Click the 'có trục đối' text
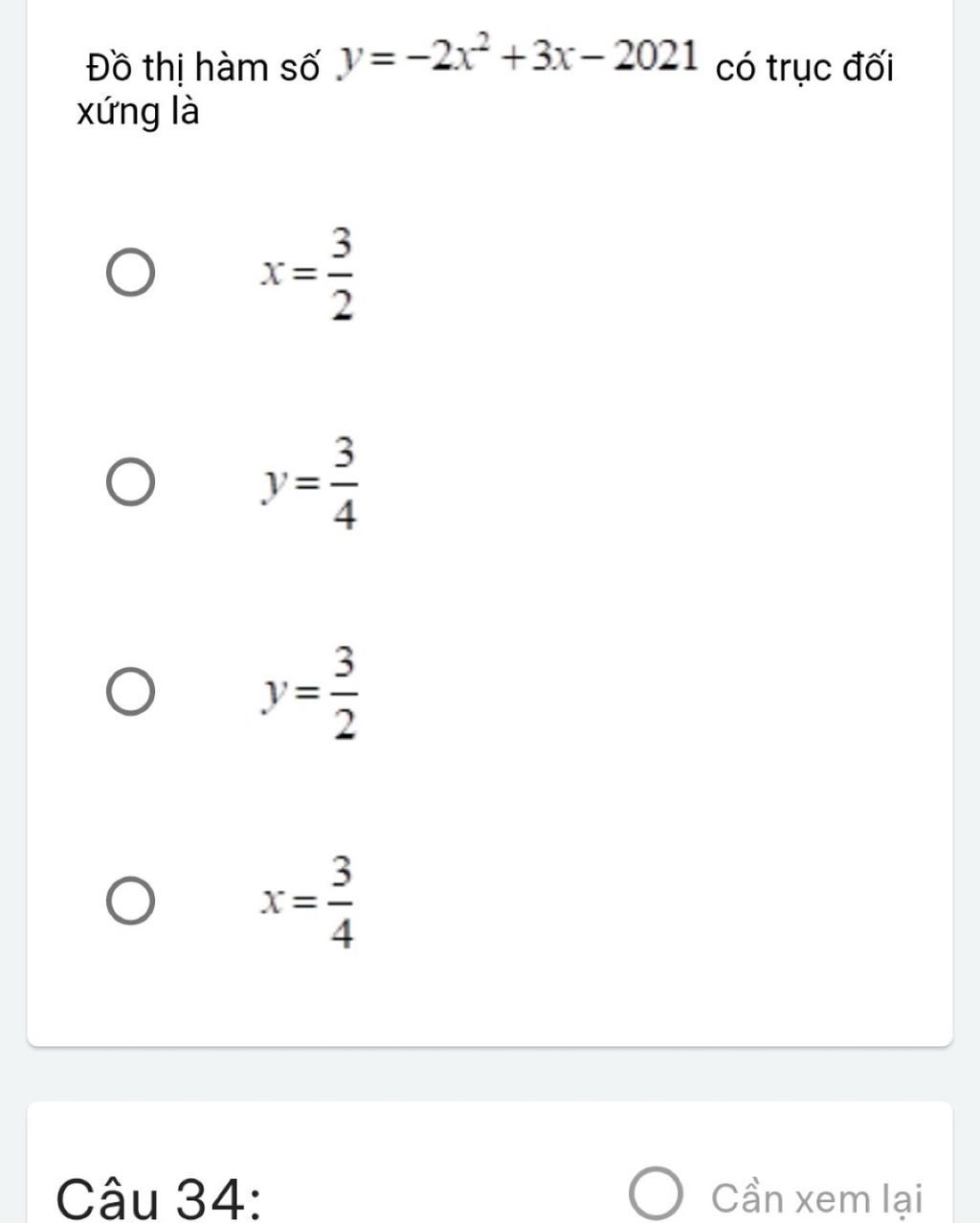 point(805,69)
